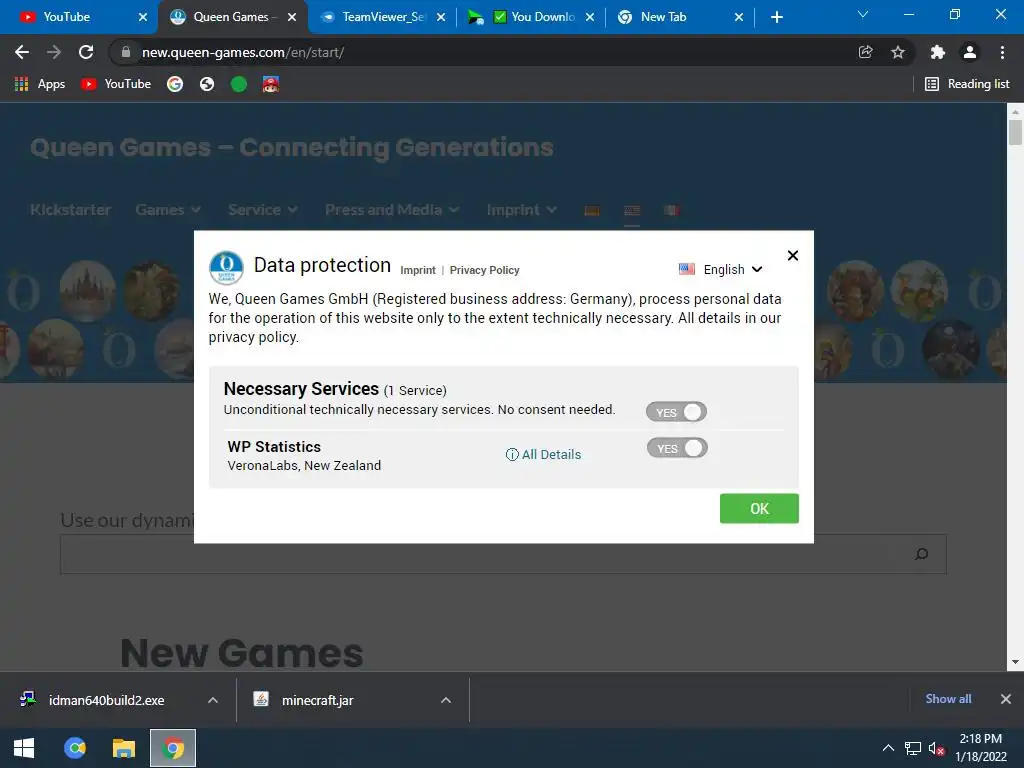Screen dimensions: 1024x768
Task: Close the TeamViewer tab
Action: pyautogui.click(x=441, y=17)
